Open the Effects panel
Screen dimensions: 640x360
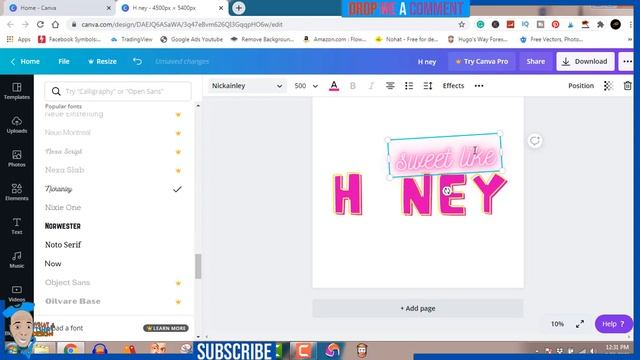tap(453, 86)
